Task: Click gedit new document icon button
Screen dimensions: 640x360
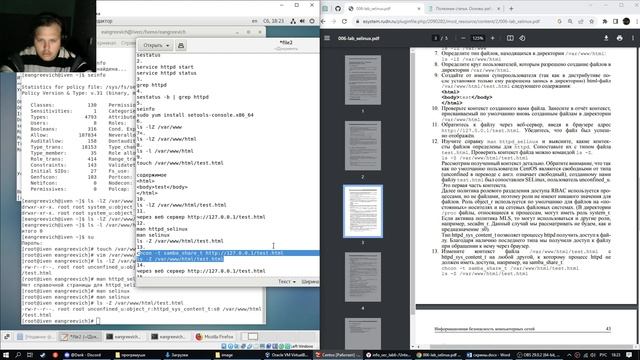Action: 181,45
